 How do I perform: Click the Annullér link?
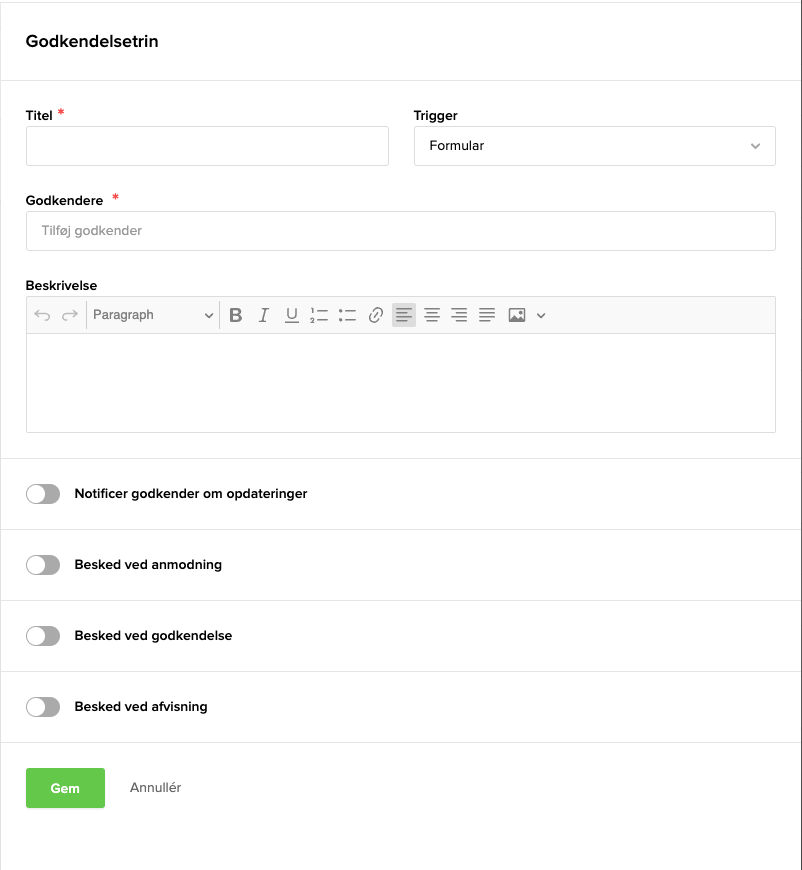155,788
